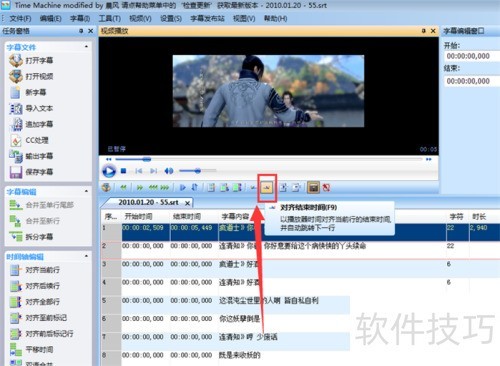Click the blue play-from-line toolbar icon
The width and height of the screenshot is (500, 366).
[x=183, y=188]
